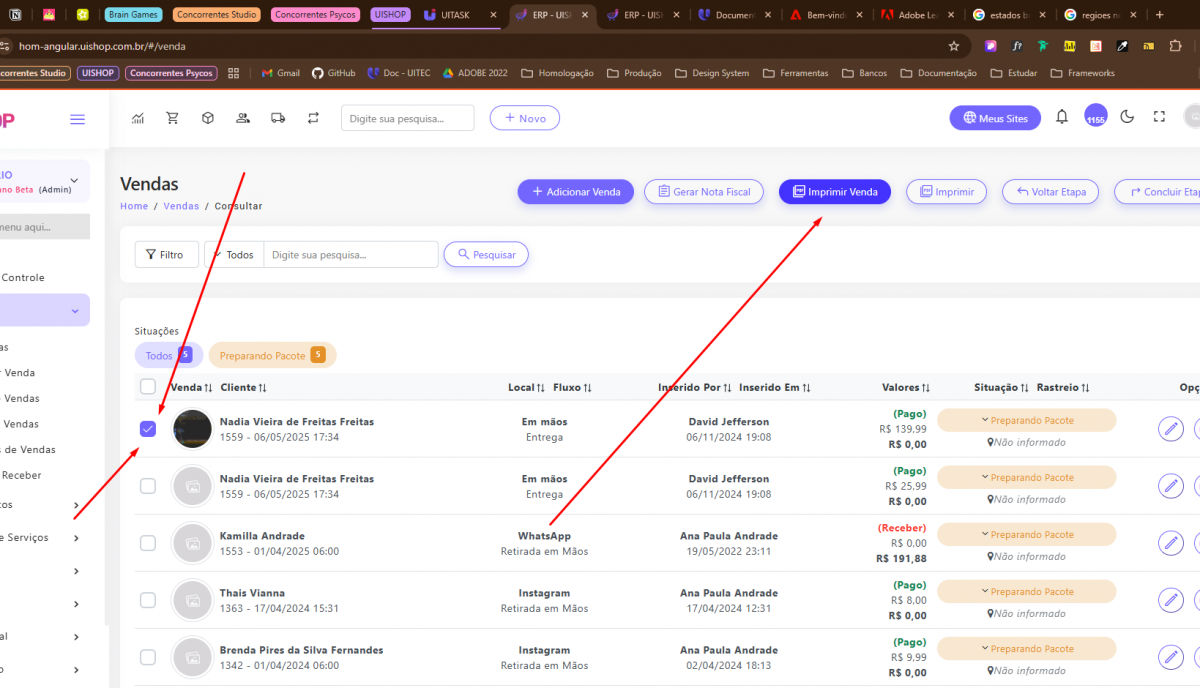Open the shopping cart icon in toolbar
Screen dimensions: 1200x688
(172, 118)
